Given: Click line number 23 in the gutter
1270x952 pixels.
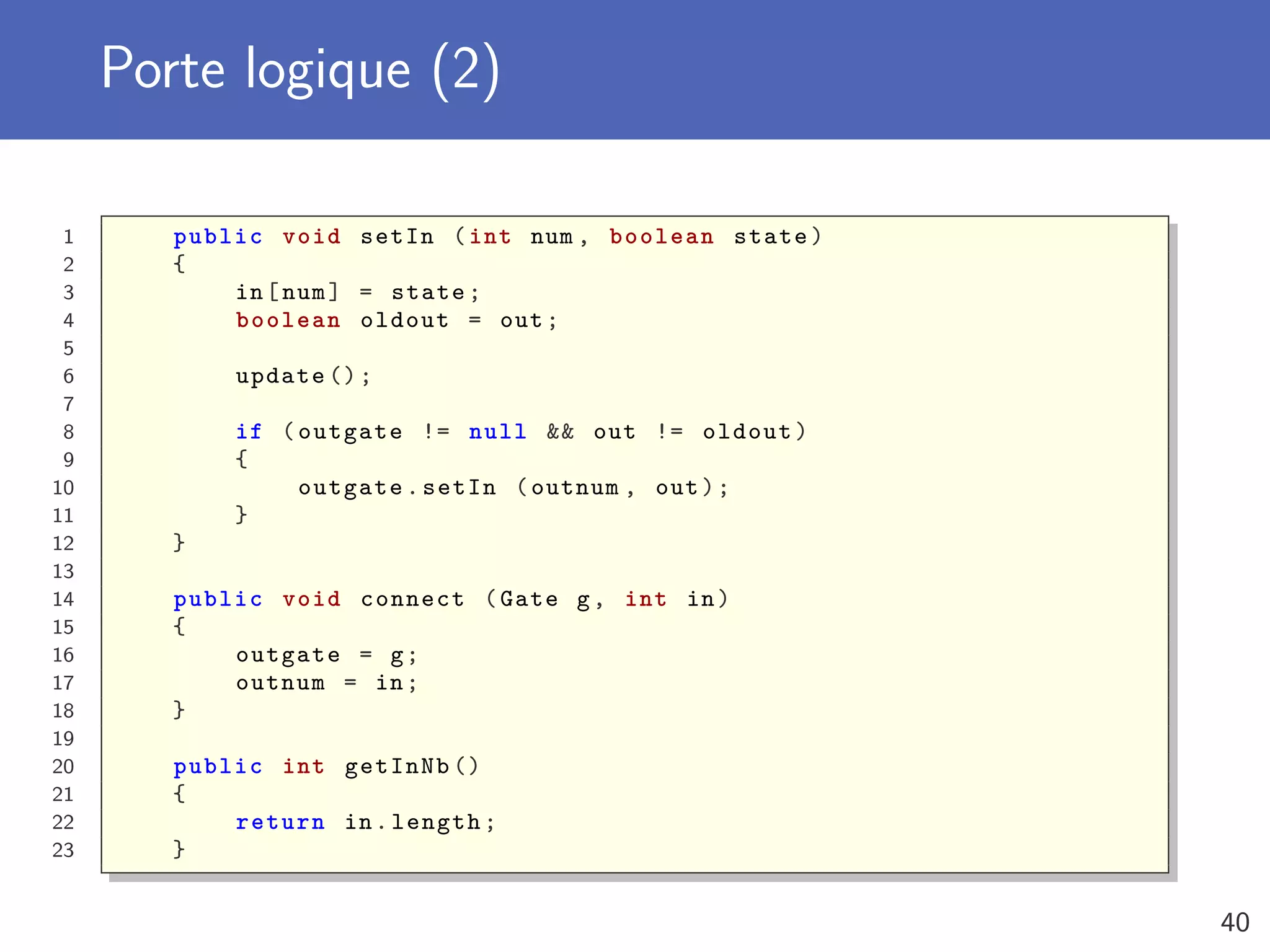Looking at the screenshot, I should point(63,850).
